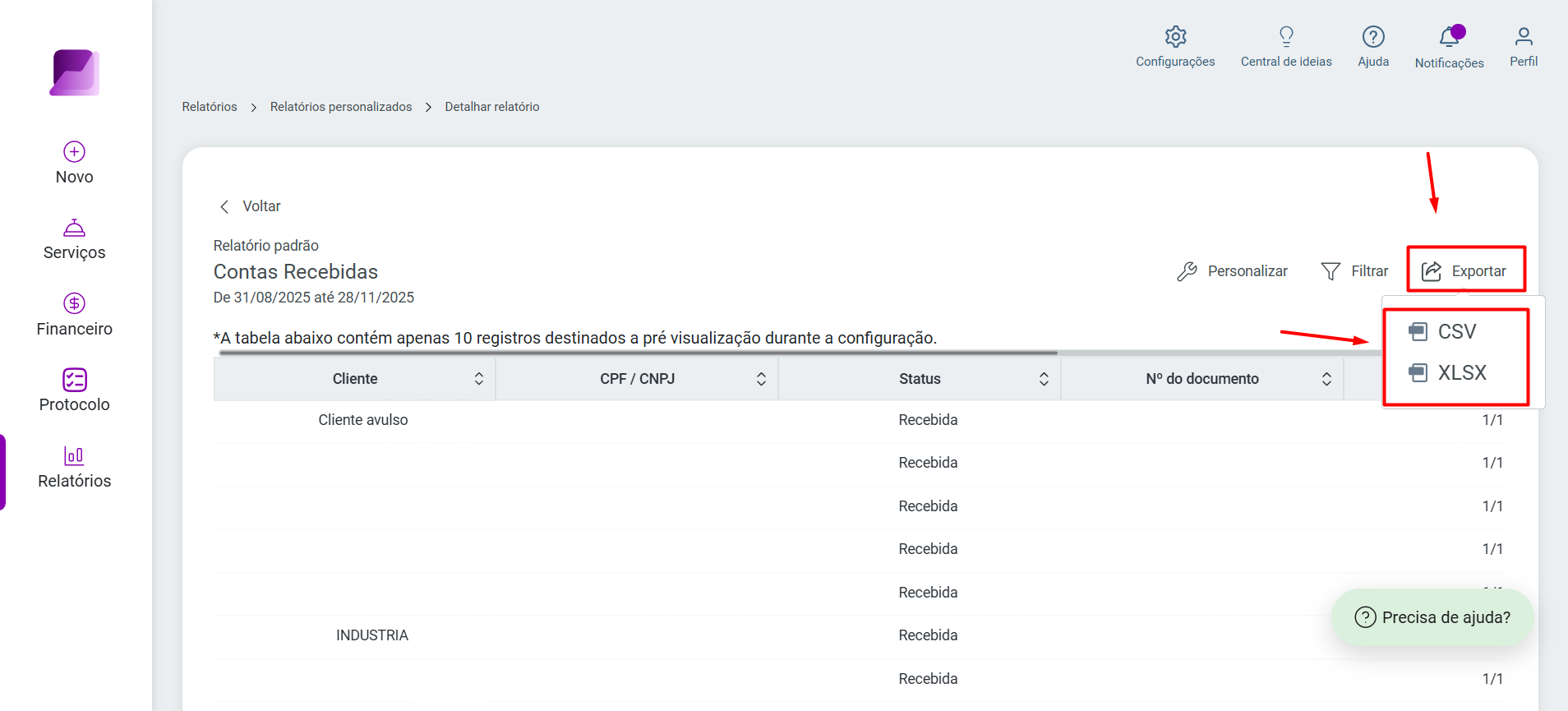Click the XLSX file icon
This screenshot has height=711, width=1568.
coord(1418,372)
